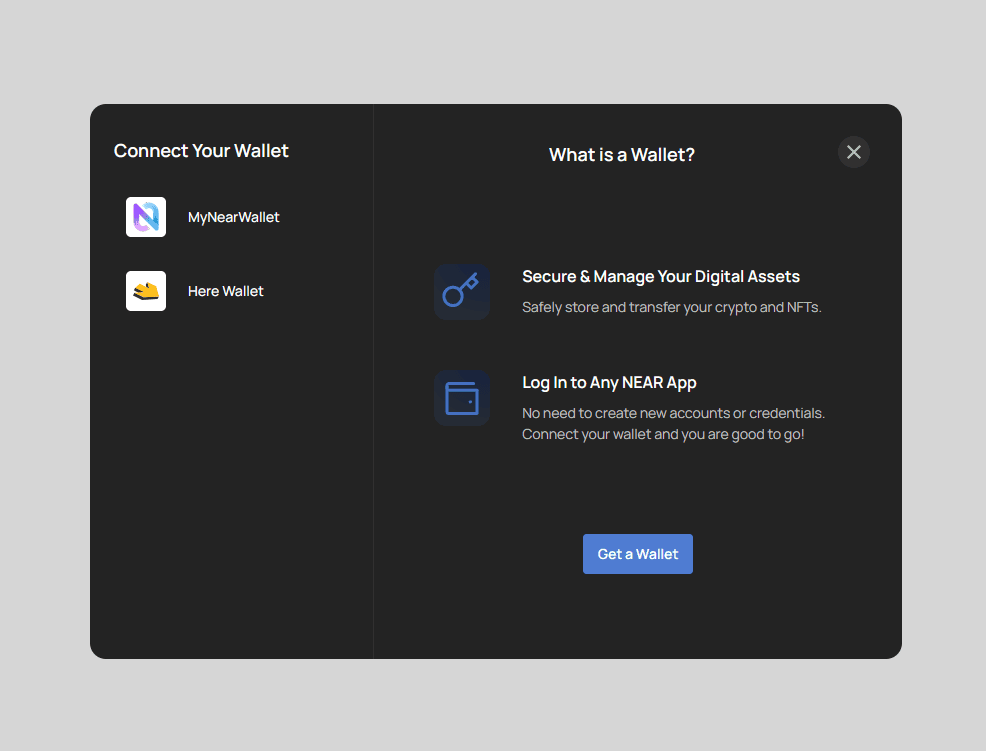Click the Log In to Any NEAR App heading

[609, 383]
